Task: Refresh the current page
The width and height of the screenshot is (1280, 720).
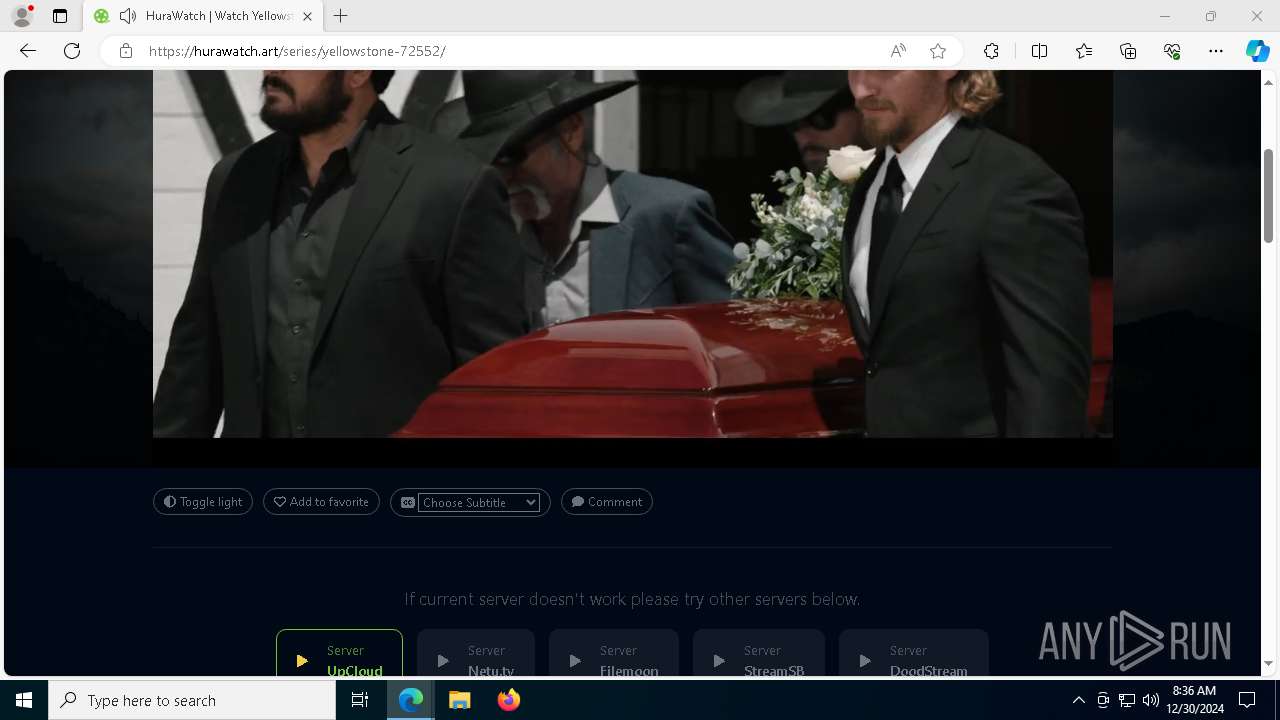Action: tap(72, 51)
